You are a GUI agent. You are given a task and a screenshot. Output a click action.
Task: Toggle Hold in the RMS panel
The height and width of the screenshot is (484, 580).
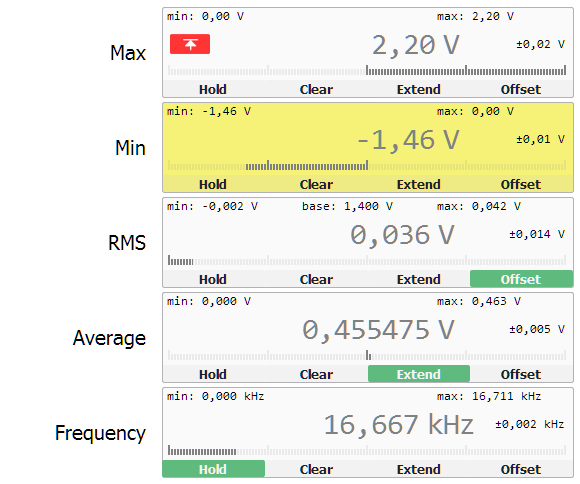point(213,279)
